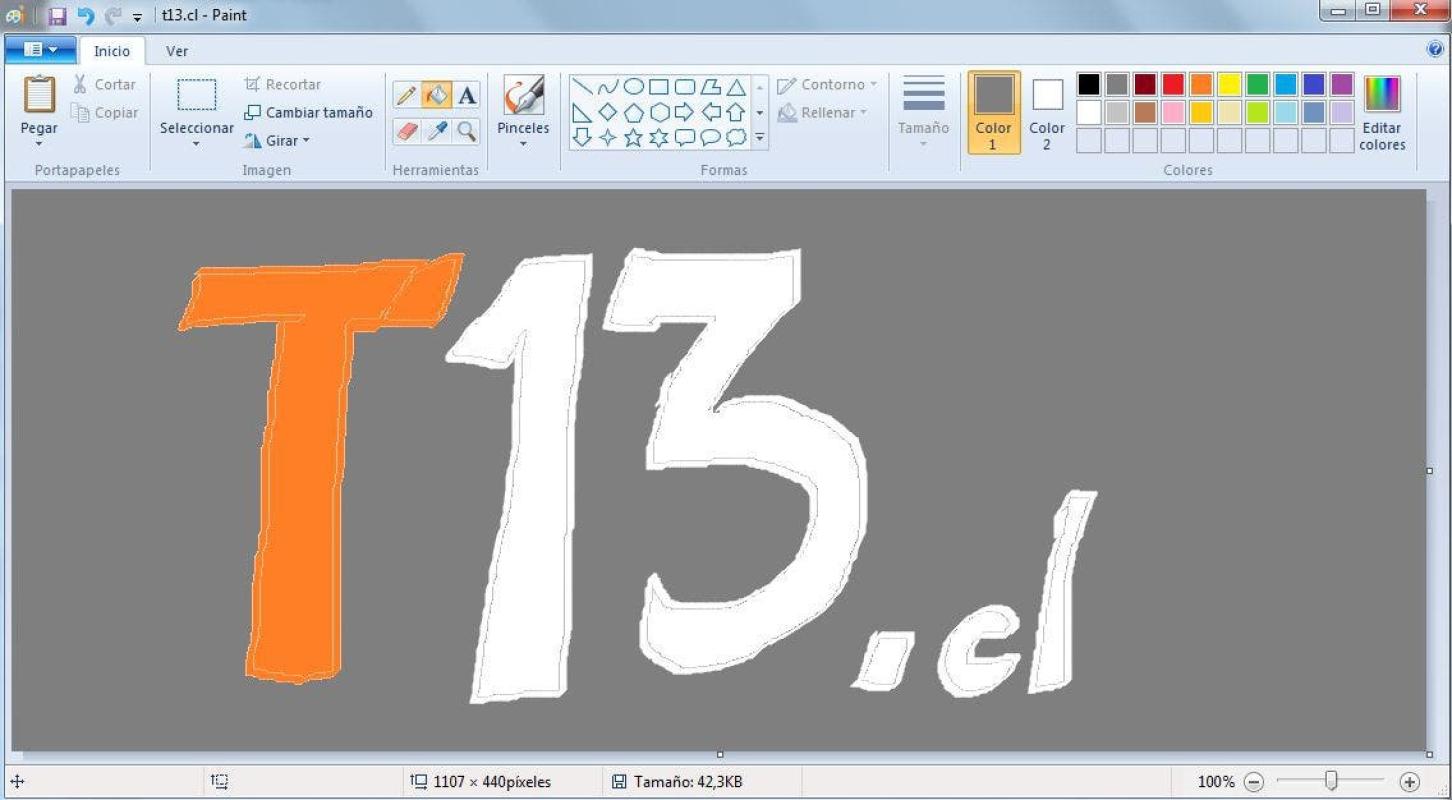Choose the orange color swatch
The width and height of the screenshot is (1452, 800).
1201,85
